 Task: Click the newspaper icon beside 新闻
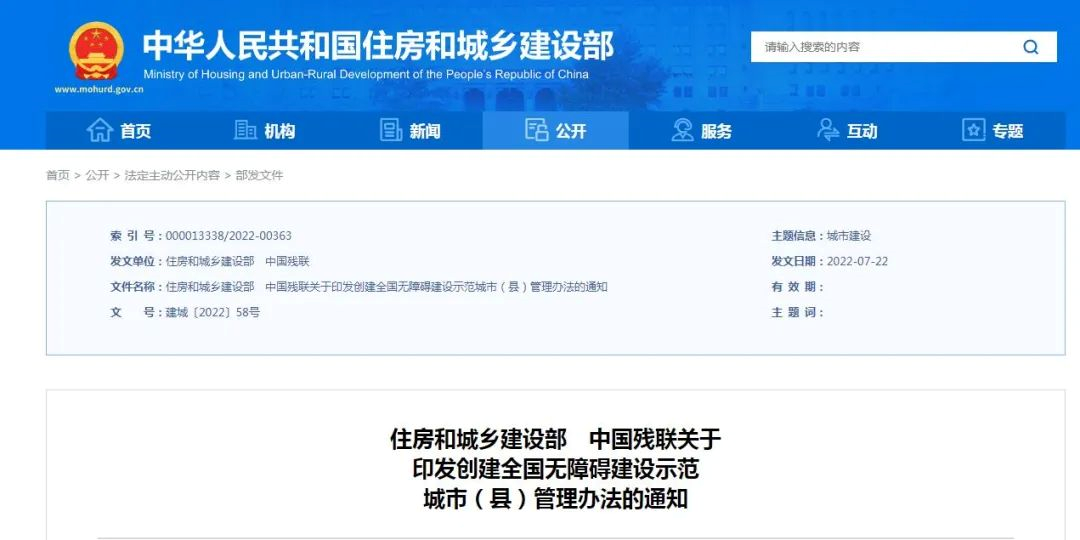(x=391, y=130)
